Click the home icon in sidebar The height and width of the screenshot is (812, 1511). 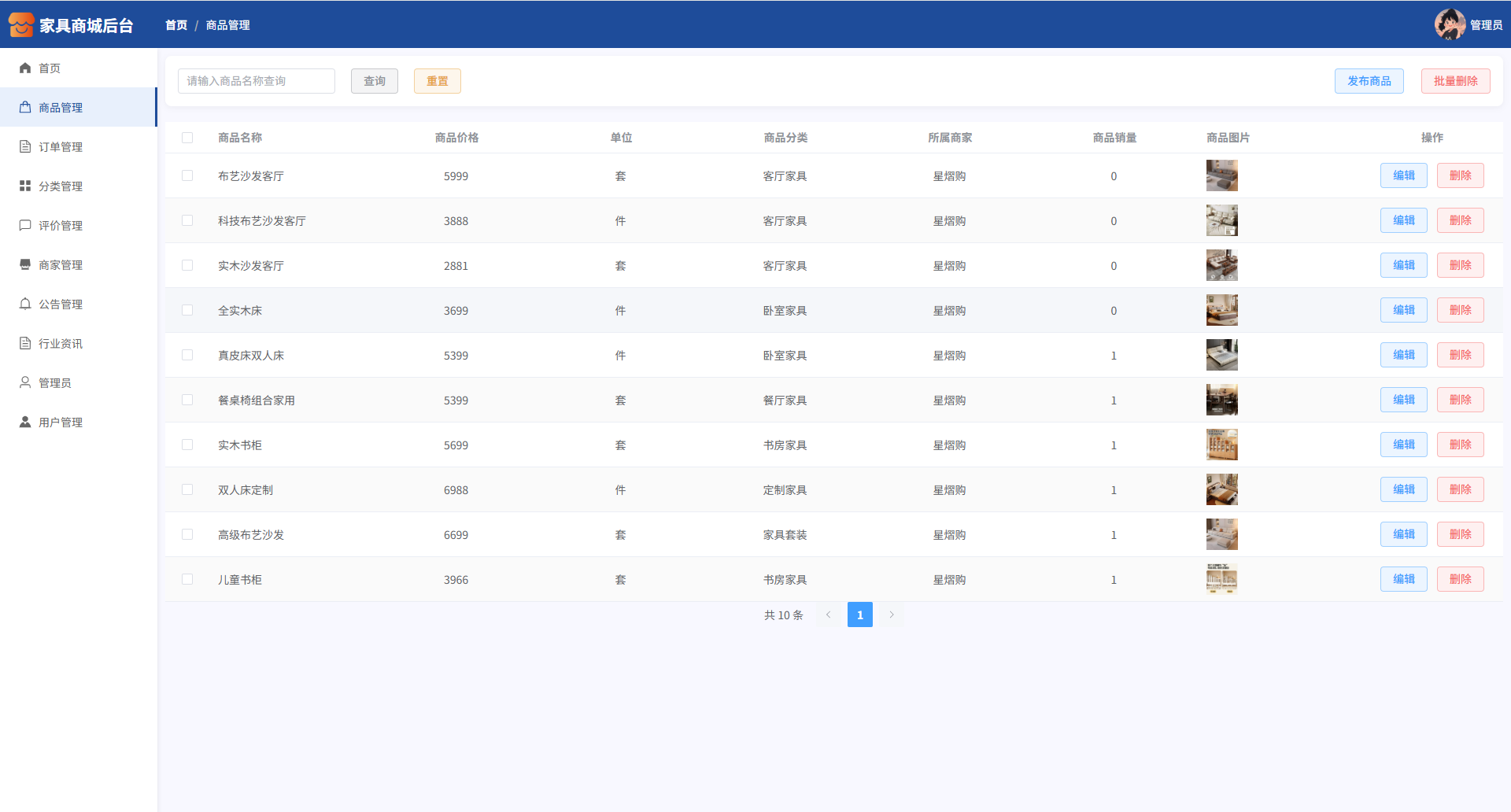(x=25, y=68)
